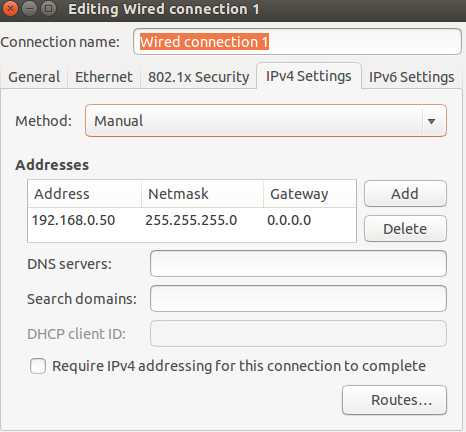This screenshot has width=466, height=432.
Task: Select the IPv4 Settings tab
Action: [x=309, y=76]
